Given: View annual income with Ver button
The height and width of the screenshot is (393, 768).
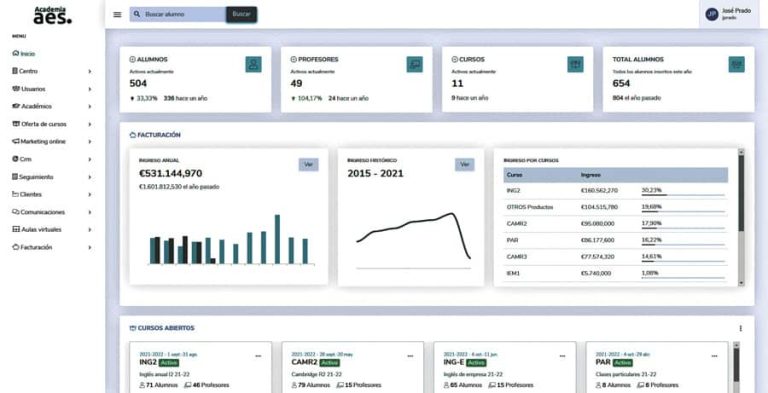Looking at the screenshot, I should coord(309,165).
